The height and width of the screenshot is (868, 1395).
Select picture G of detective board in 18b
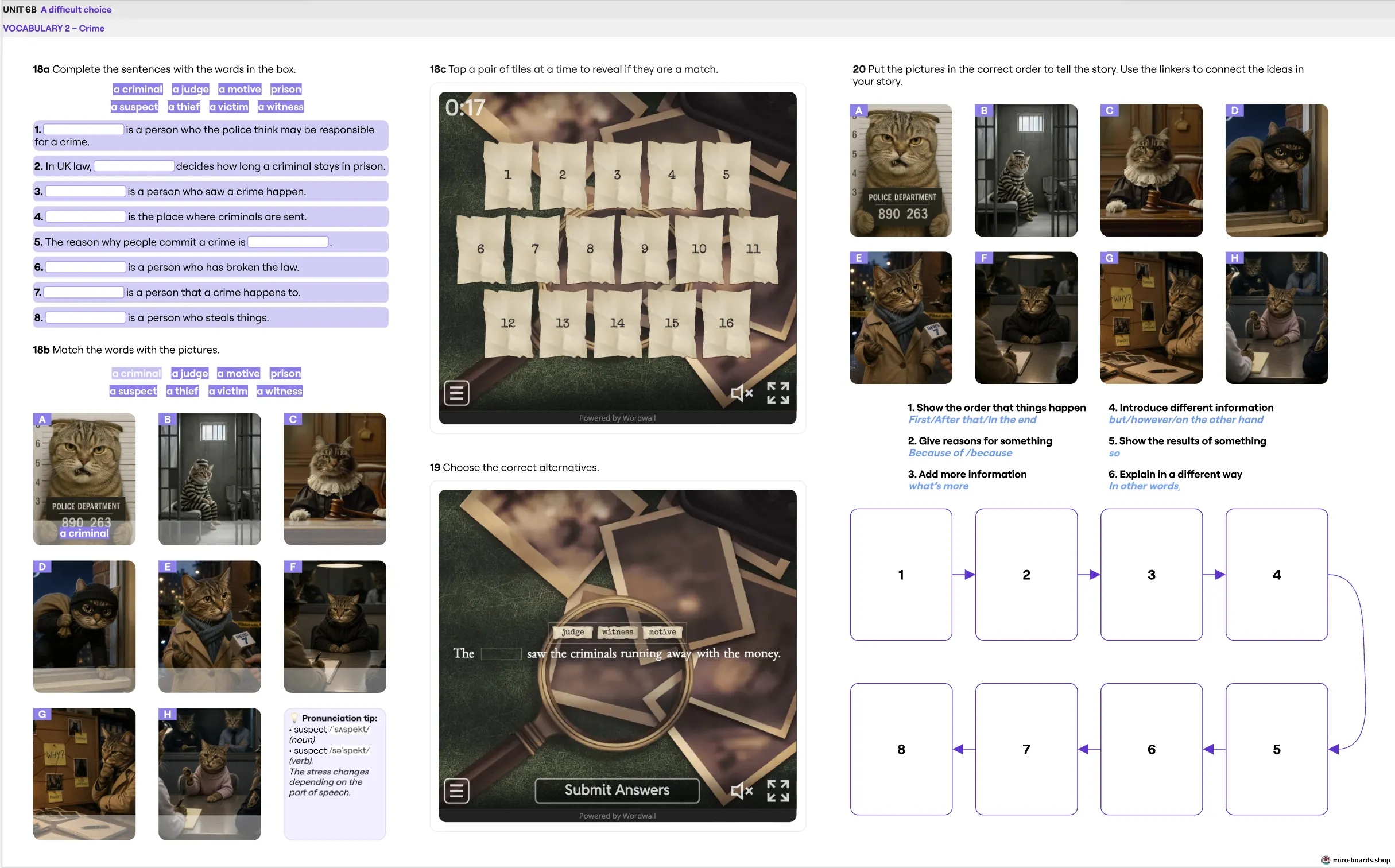(x=84, y=774)
